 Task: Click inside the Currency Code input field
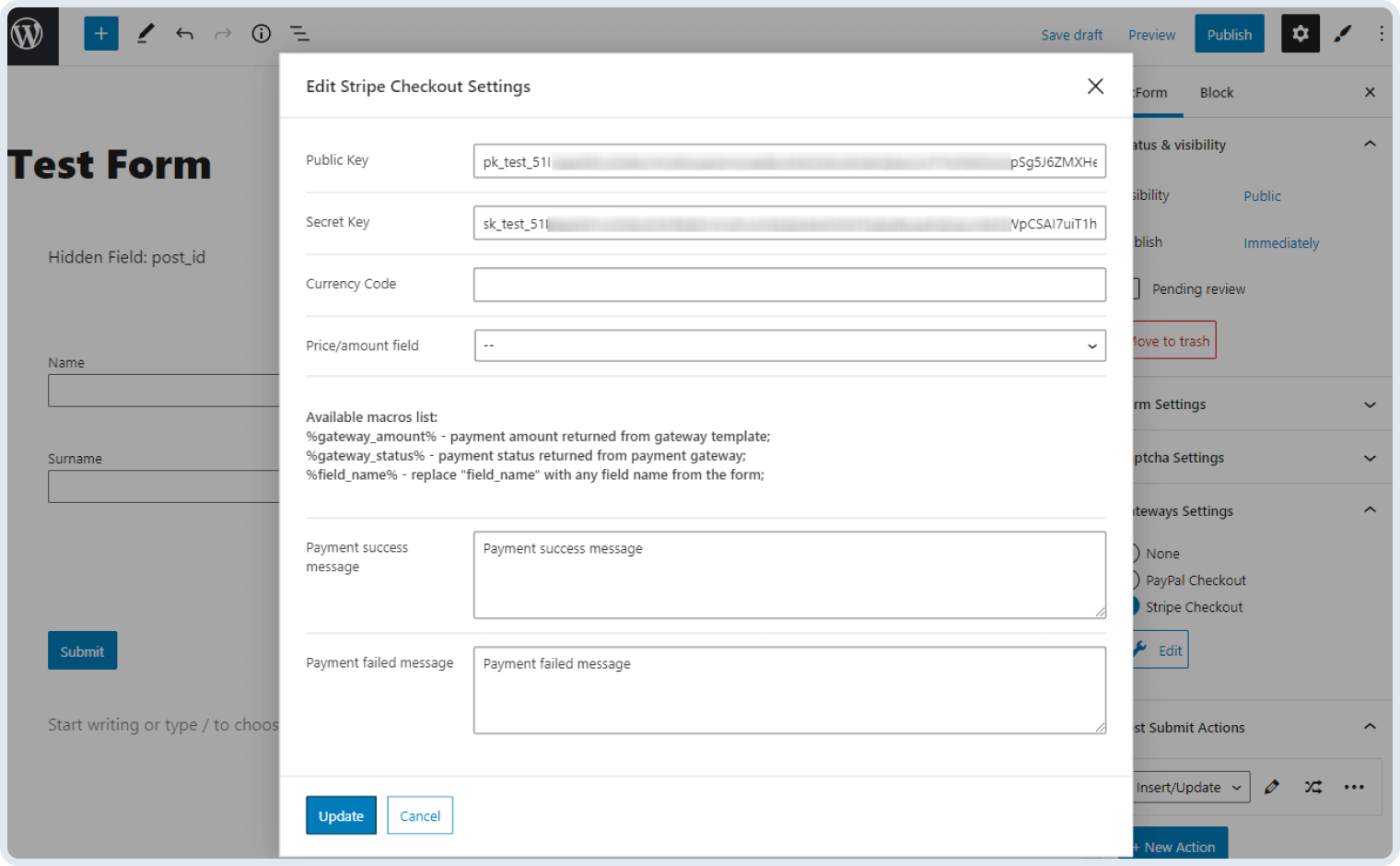(x=789, y=284)
